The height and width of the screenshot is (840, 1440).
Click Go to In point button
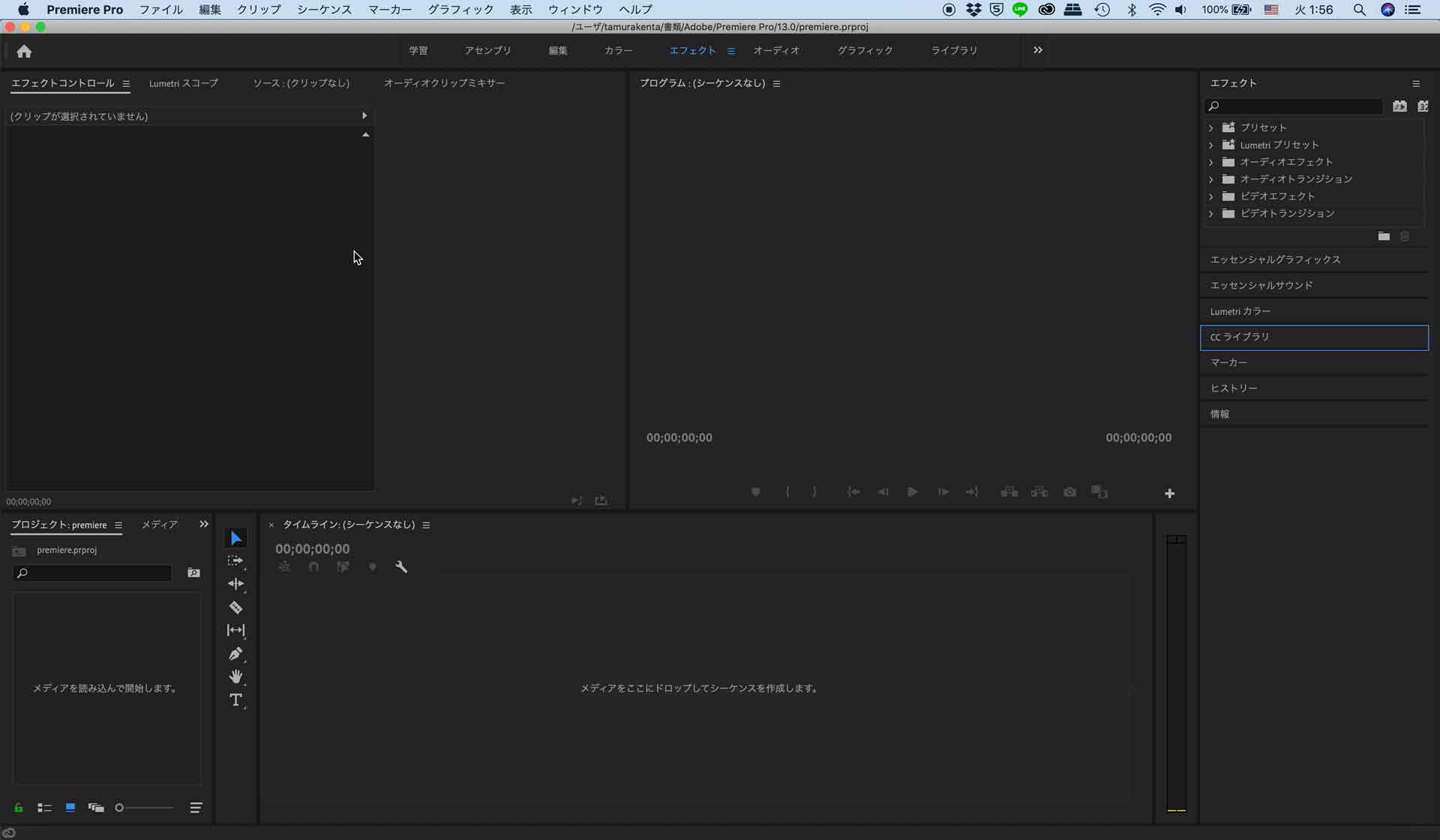(853, 492)
